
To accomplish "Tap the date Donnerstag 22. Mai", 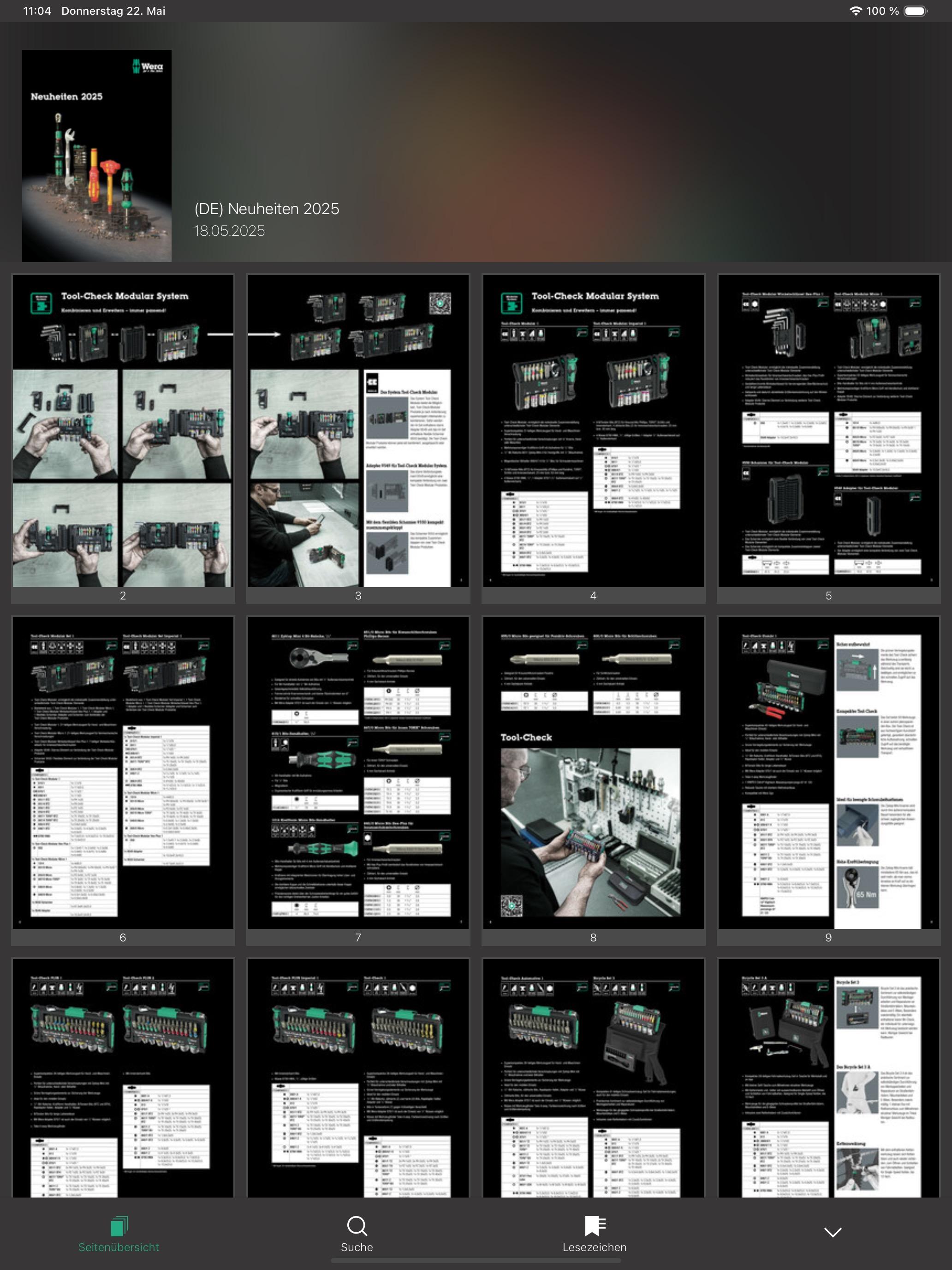I will [113, 11].
